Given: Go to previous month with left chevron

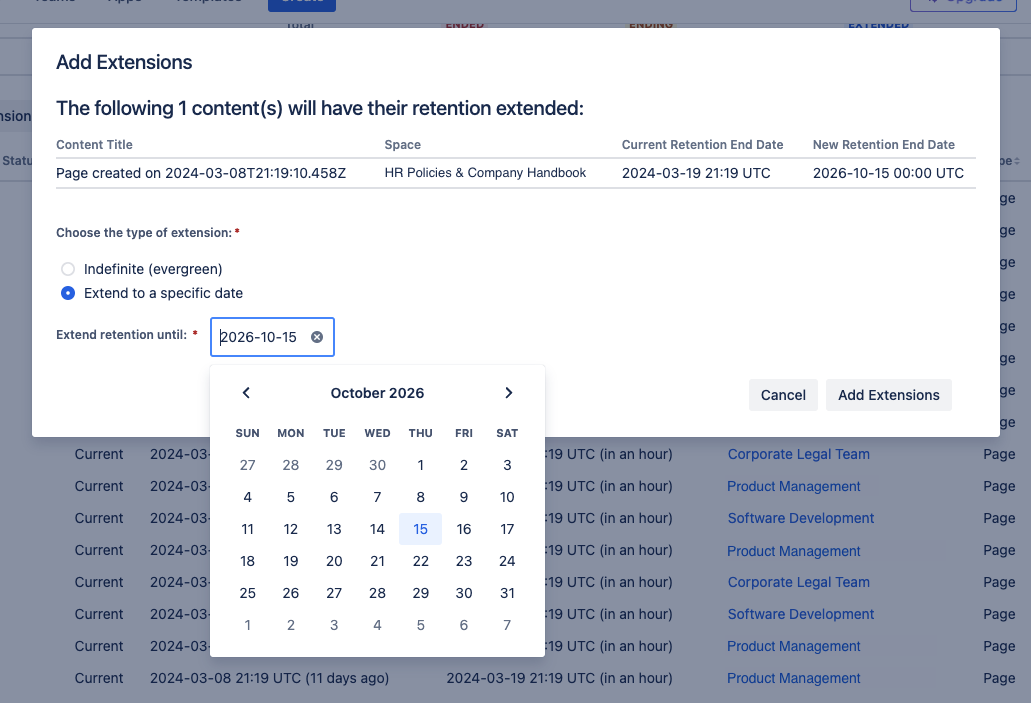Looking at the screenshot, I should coord(246,393).
